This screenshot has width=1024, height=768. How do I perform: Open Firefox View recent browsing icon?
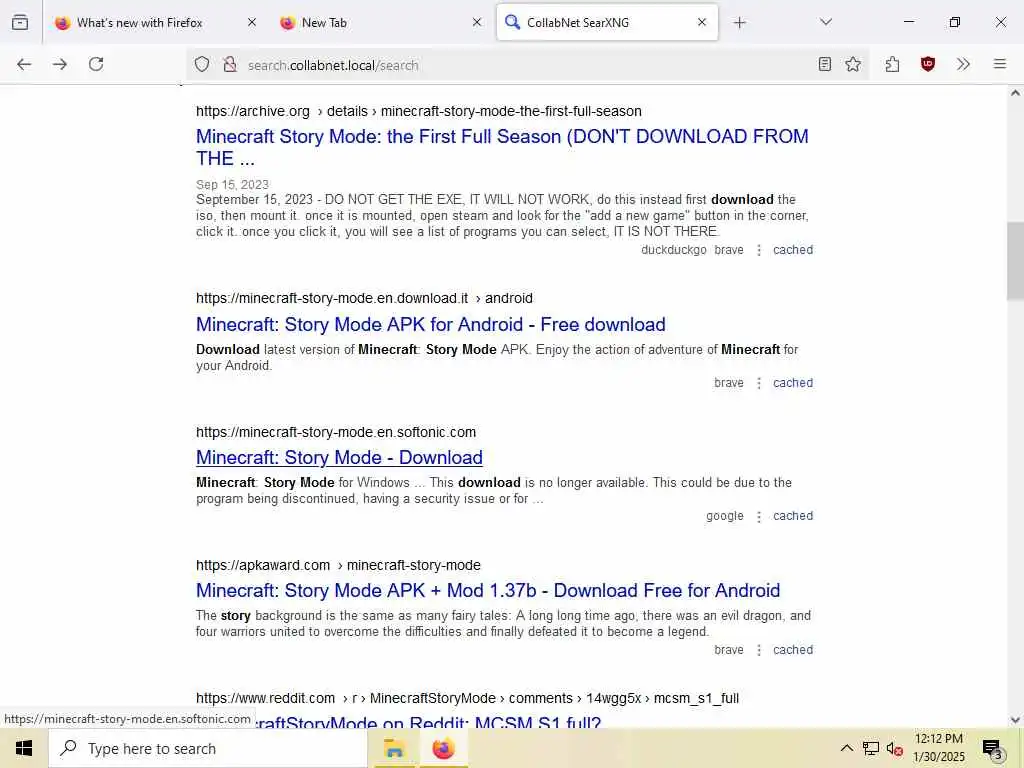[x=20, y=22]
